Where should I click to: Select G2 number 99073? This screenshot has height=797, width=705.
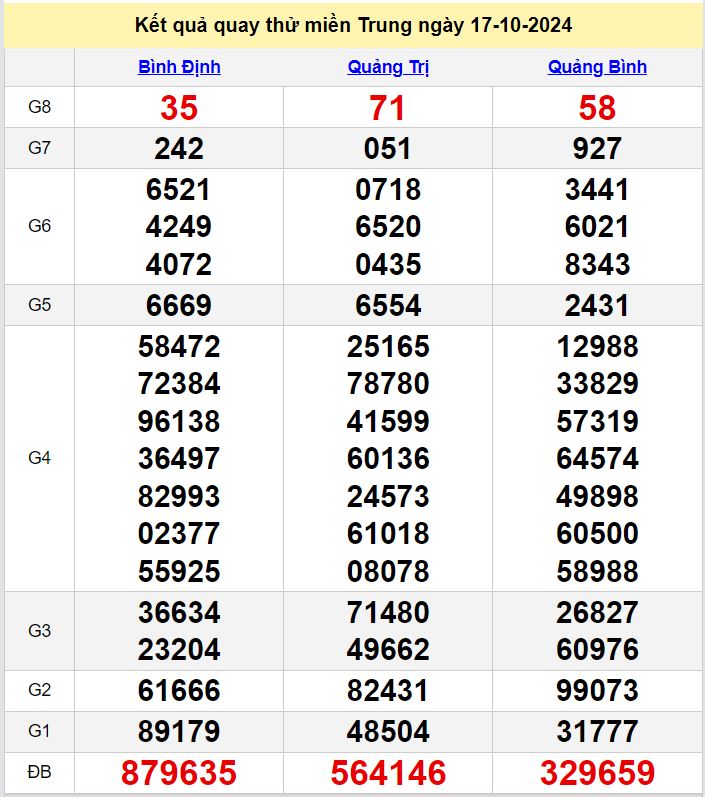(597, 690)
